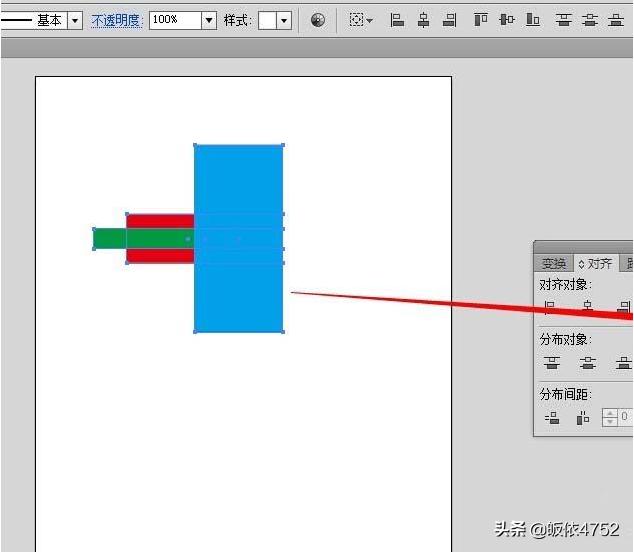Open the align-to selection dropdown in toolbar
The width and height of the screenshot is (634, 552).
pyautogui.click(x=361, y=19)
